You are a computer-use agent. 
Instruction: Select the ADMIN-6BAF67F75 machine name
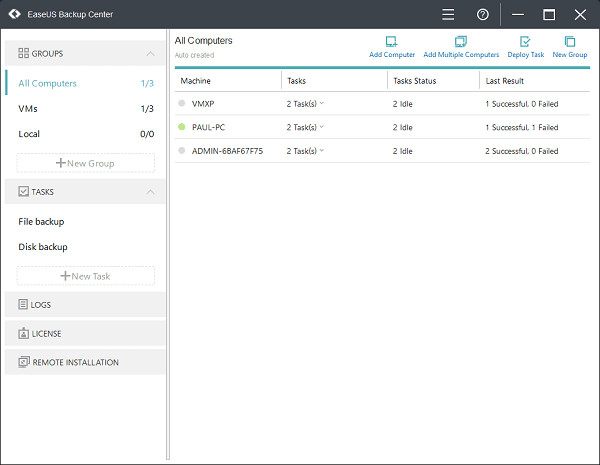[x=227, y=151]
